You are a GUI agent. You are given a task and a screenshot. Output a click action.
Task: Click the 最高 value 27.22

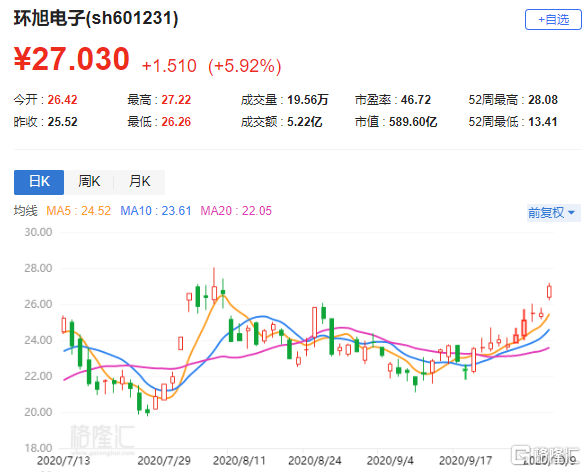pos(176,100)
